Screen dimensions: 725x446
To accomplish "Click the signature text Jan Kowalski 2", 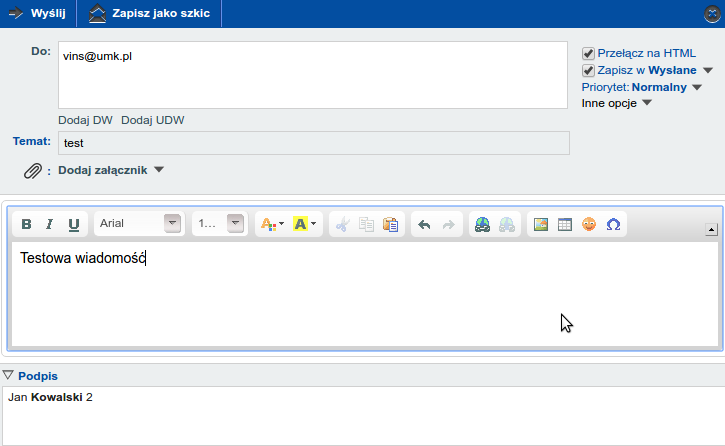I will click(50, 397).
